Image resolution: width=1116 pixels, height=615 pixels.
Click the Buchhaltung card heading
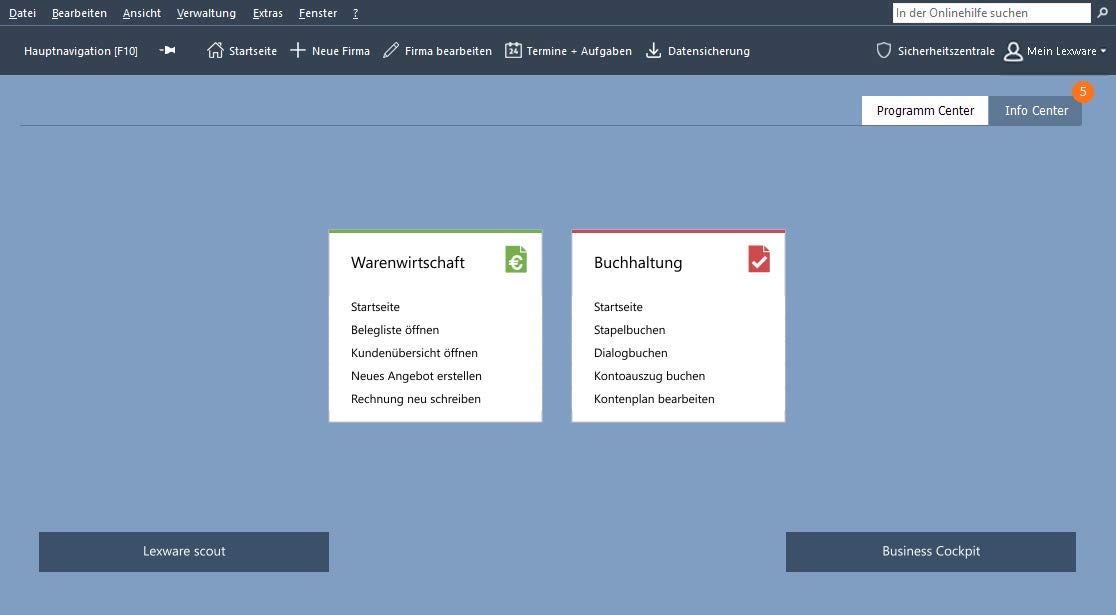click(x=638, y=263)
